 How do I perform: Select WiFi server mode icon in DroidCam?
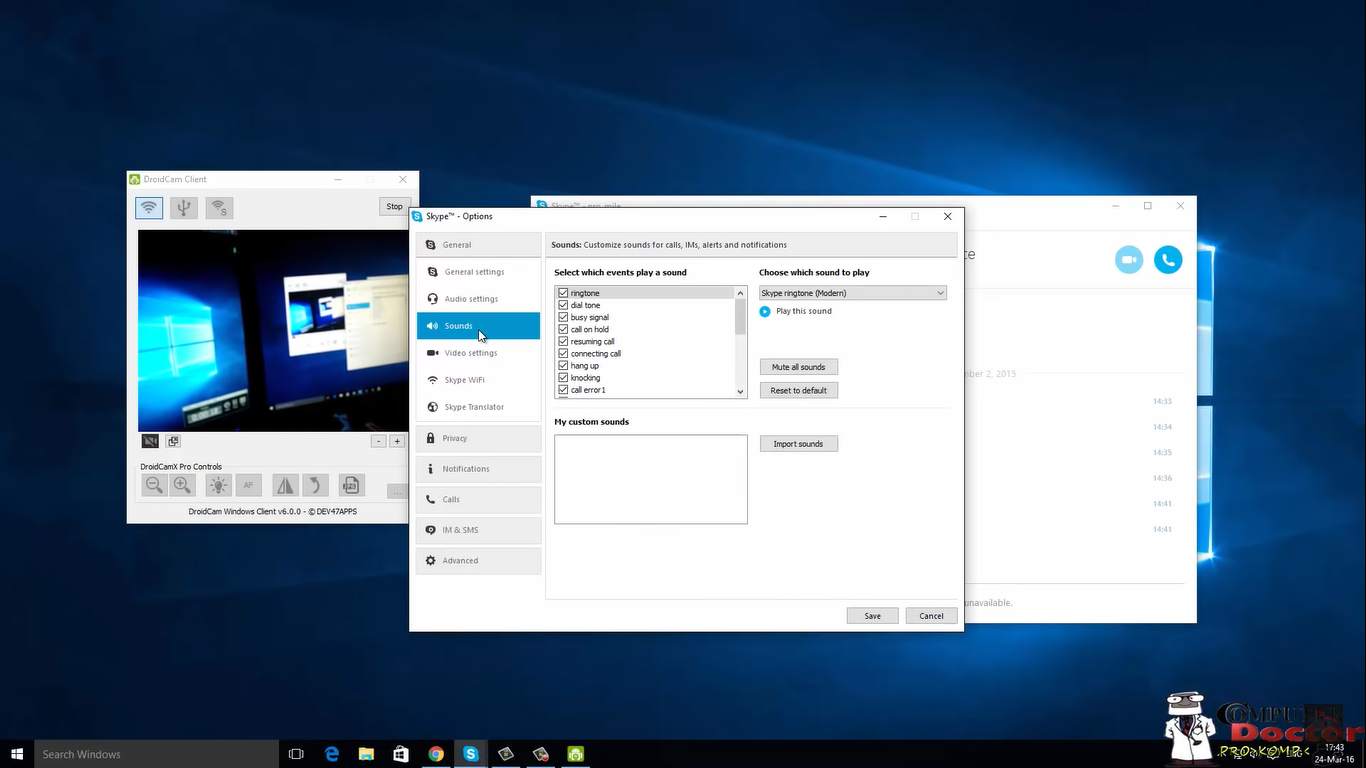point(219,207)
